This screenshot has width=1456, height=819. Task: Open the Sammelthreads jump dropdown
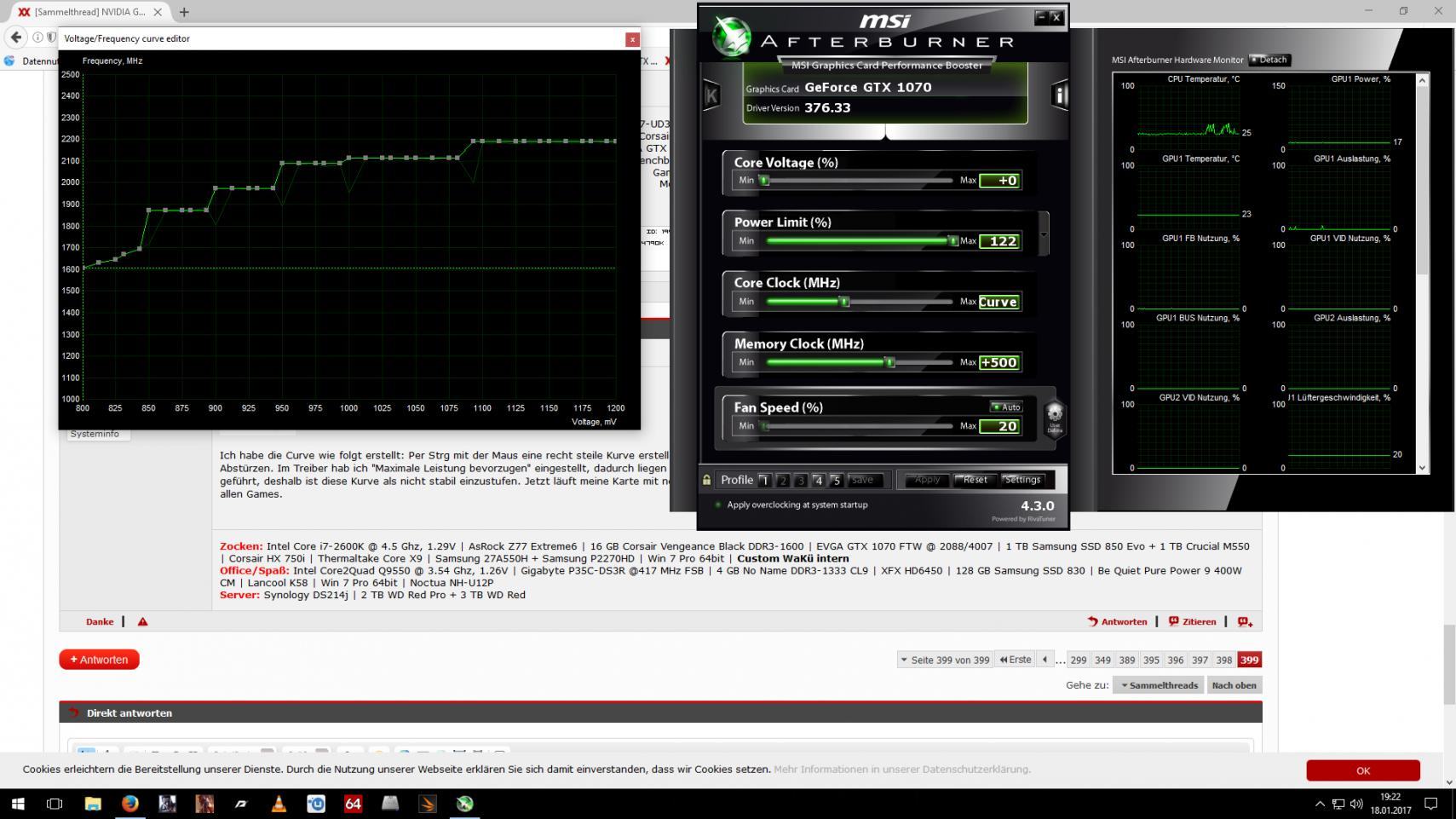[x=1159, y=685]
